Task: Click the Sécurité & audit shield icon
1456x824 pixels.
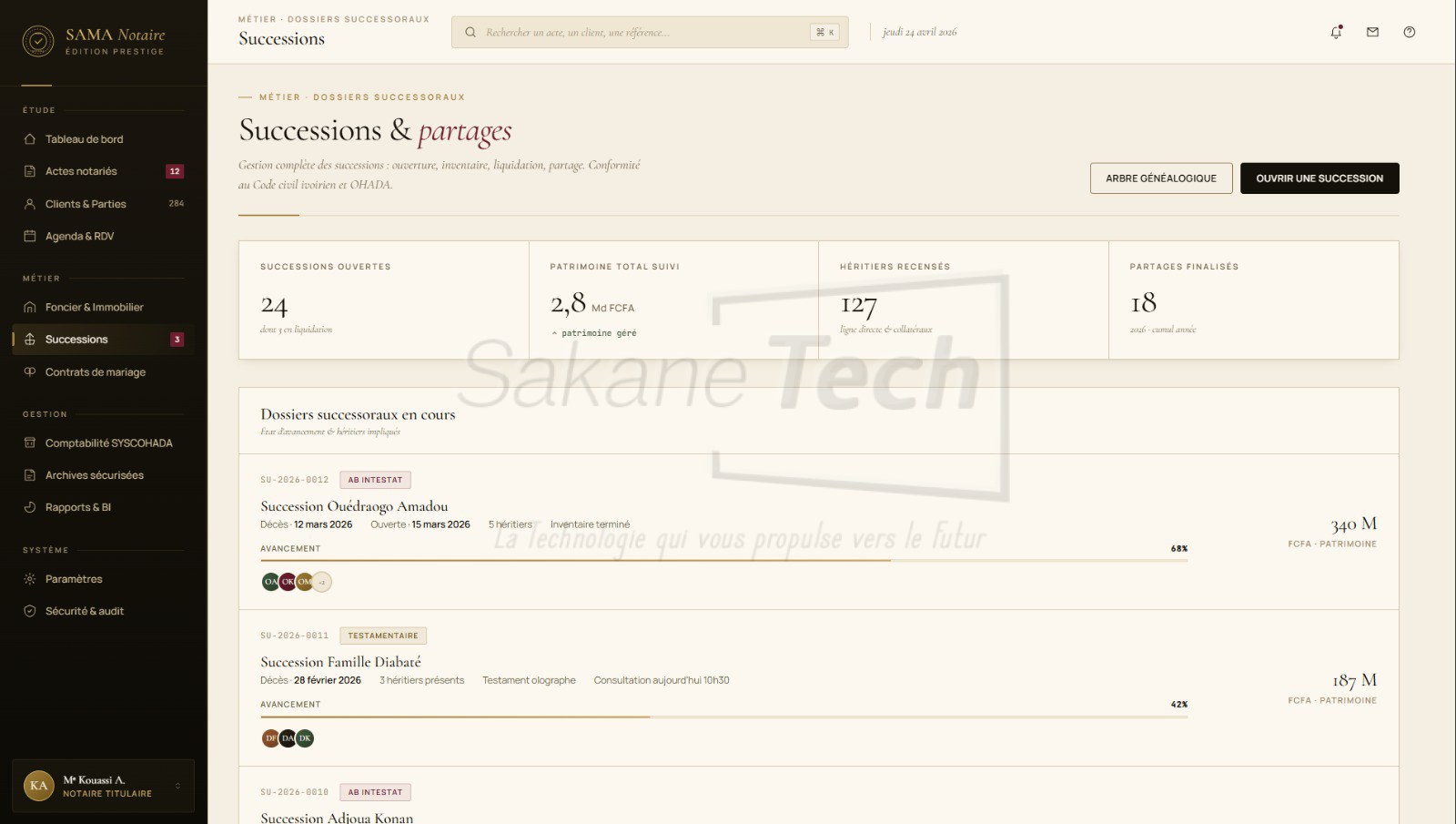Action: pos(30,611)
